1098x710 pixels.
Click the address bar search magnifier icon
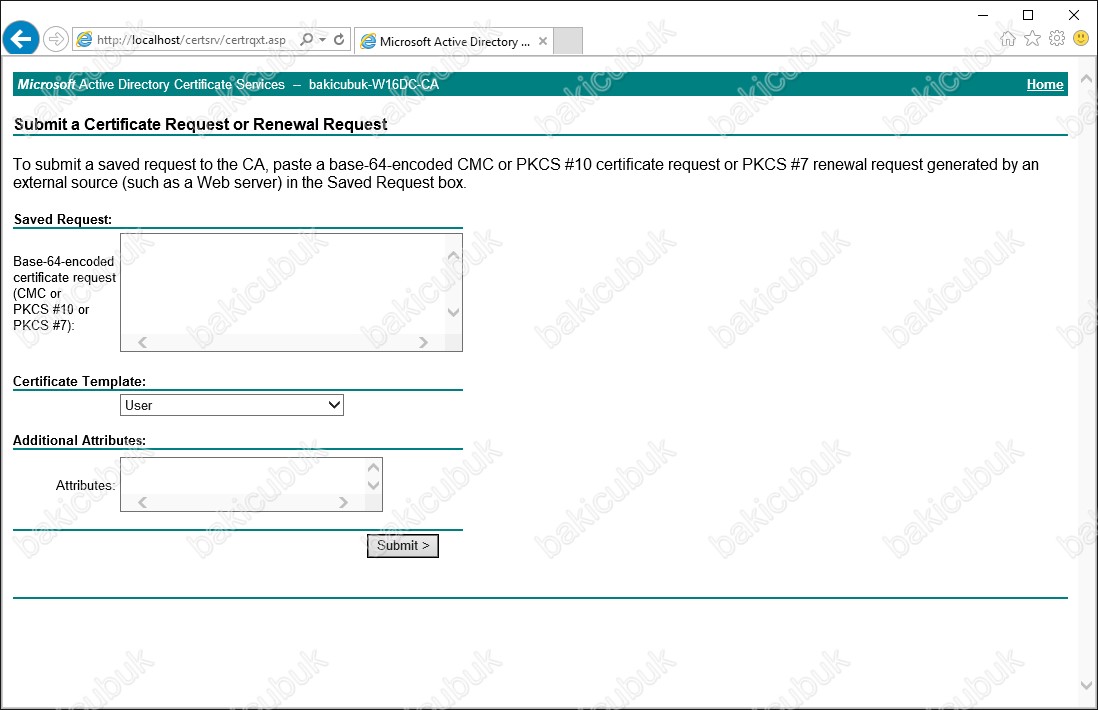coord(307,39)
